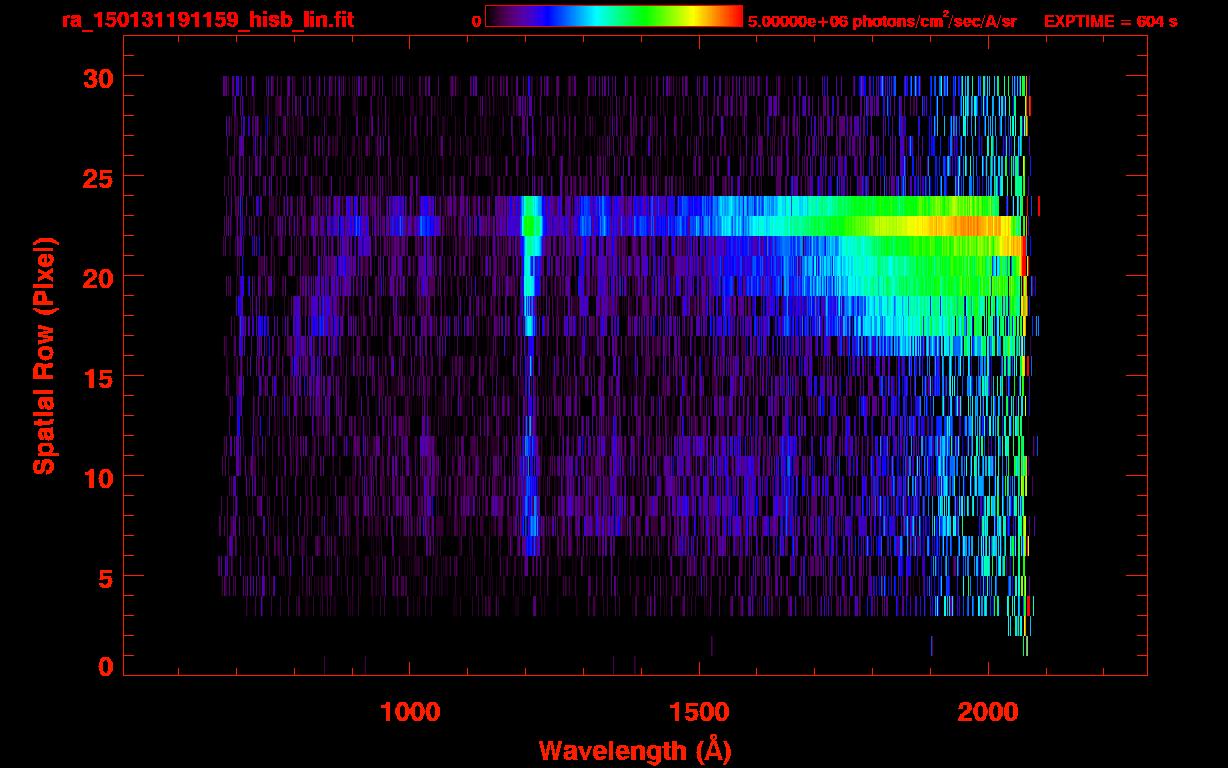Viewport: 1228px width, 768px height.
Task: Click the cyan emission line at row 23
Action: pos(531,226)
